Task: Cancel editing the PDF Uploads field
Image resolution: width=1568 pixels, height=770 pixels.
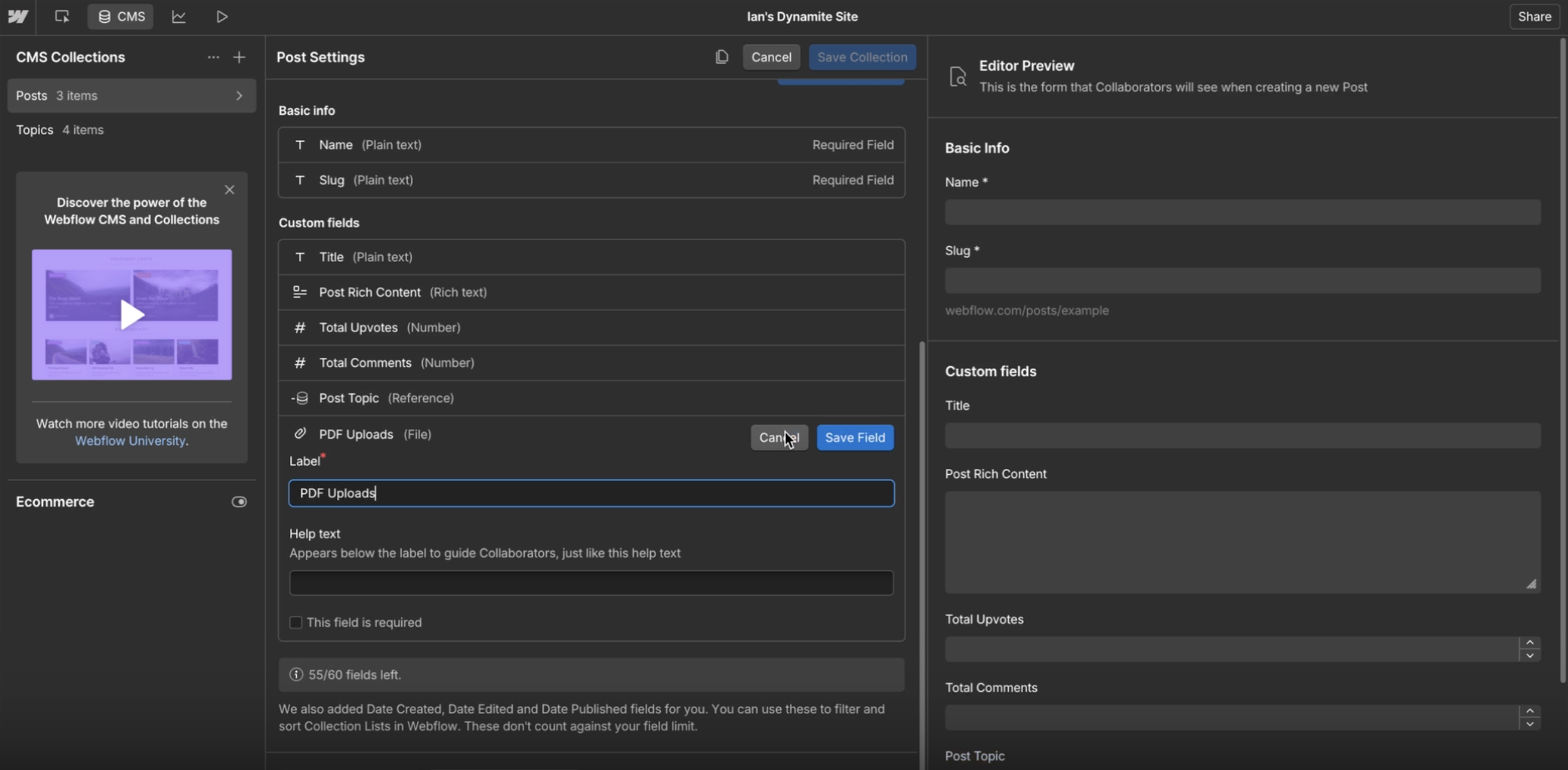Action: click(x=779, y=437)
